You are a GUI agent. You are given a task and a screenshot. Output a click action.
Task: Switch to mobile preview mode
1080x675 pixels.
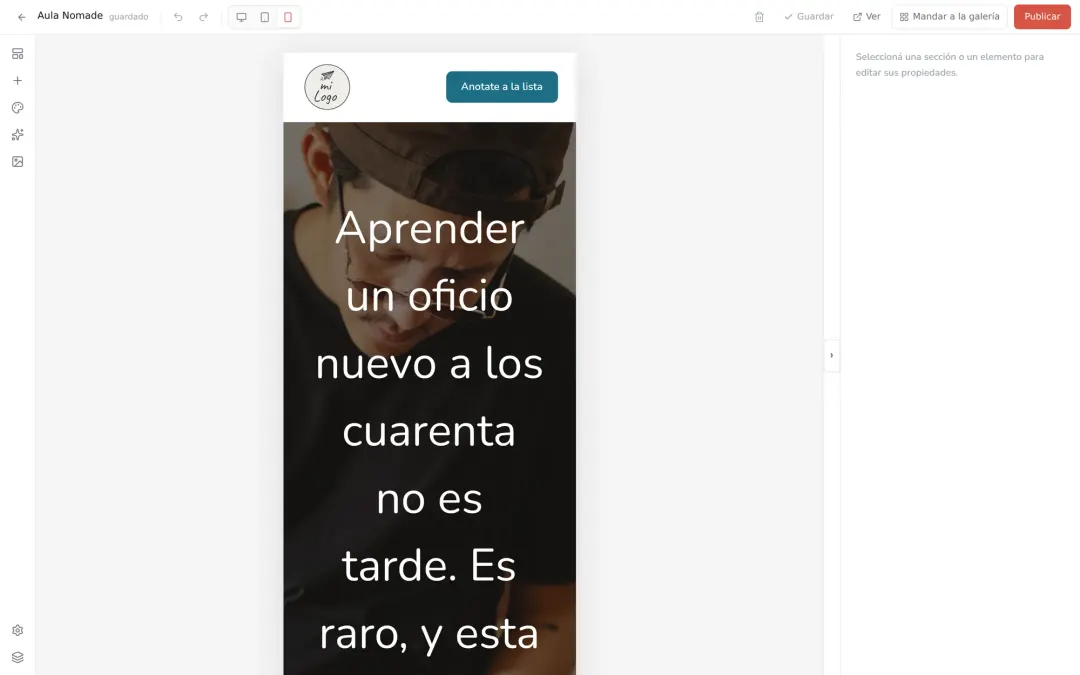pyautogui.click(x=288, y=17)
